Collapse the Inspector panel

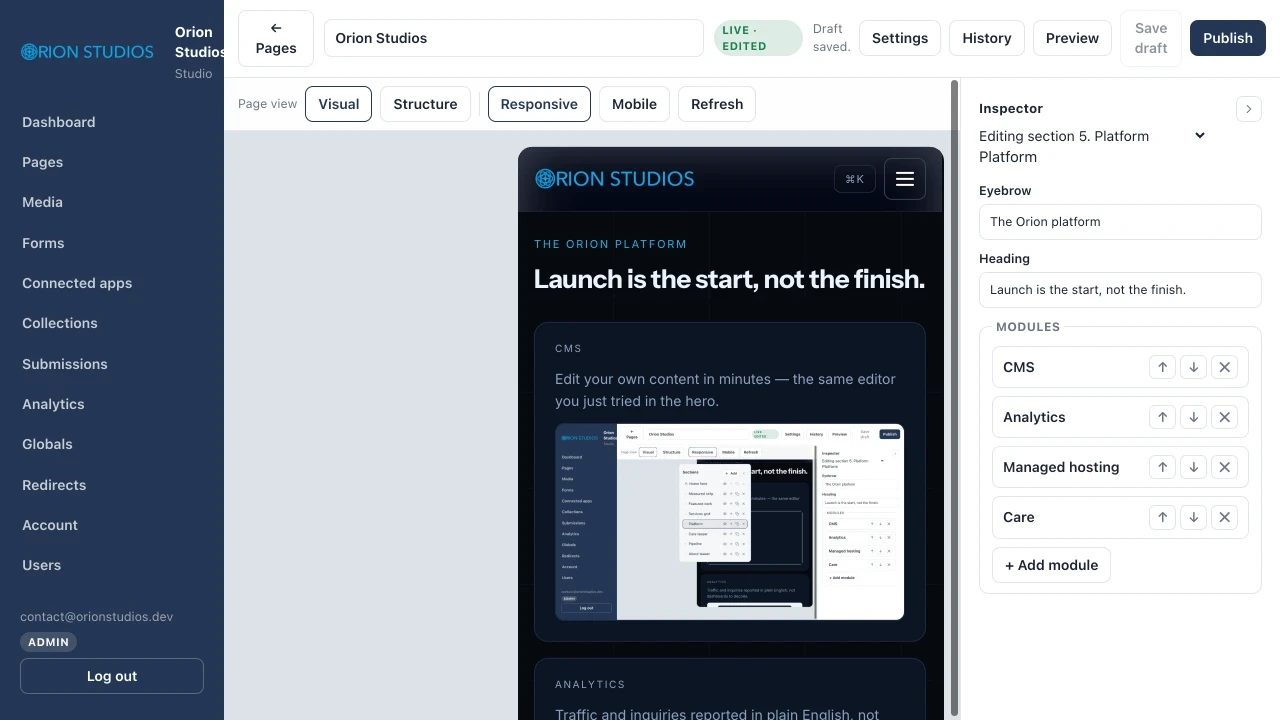click(x=1248, y=108)
